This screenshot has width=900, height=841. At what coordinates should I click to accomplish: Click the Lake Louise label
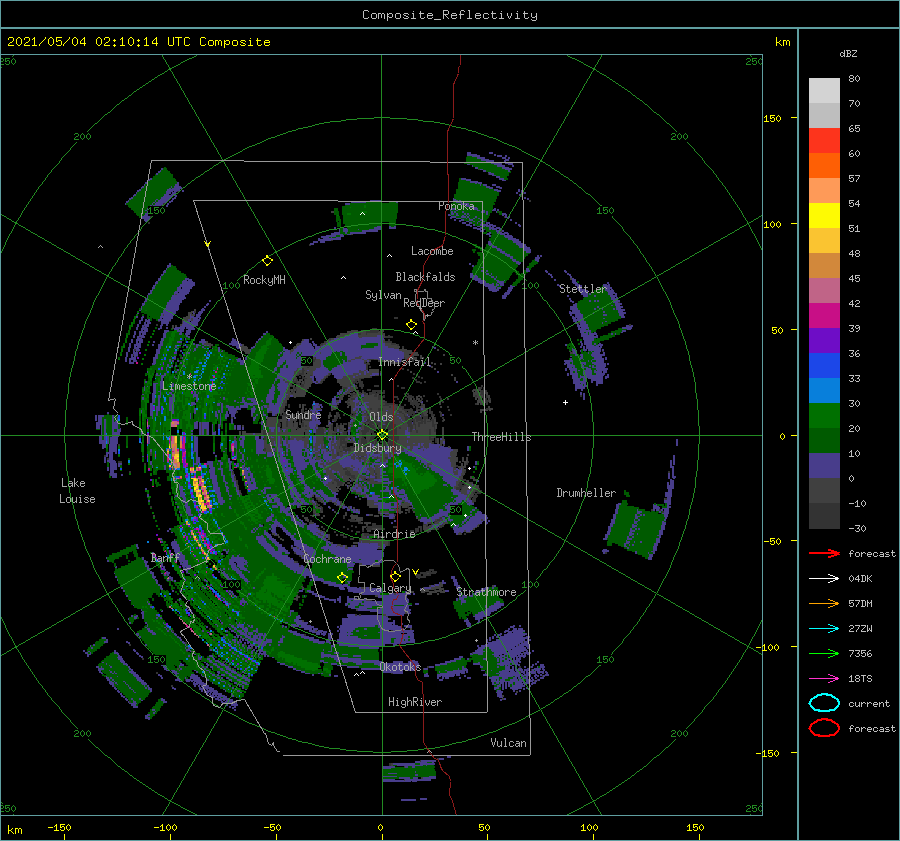pyautogui.click(x=77, y=491)
